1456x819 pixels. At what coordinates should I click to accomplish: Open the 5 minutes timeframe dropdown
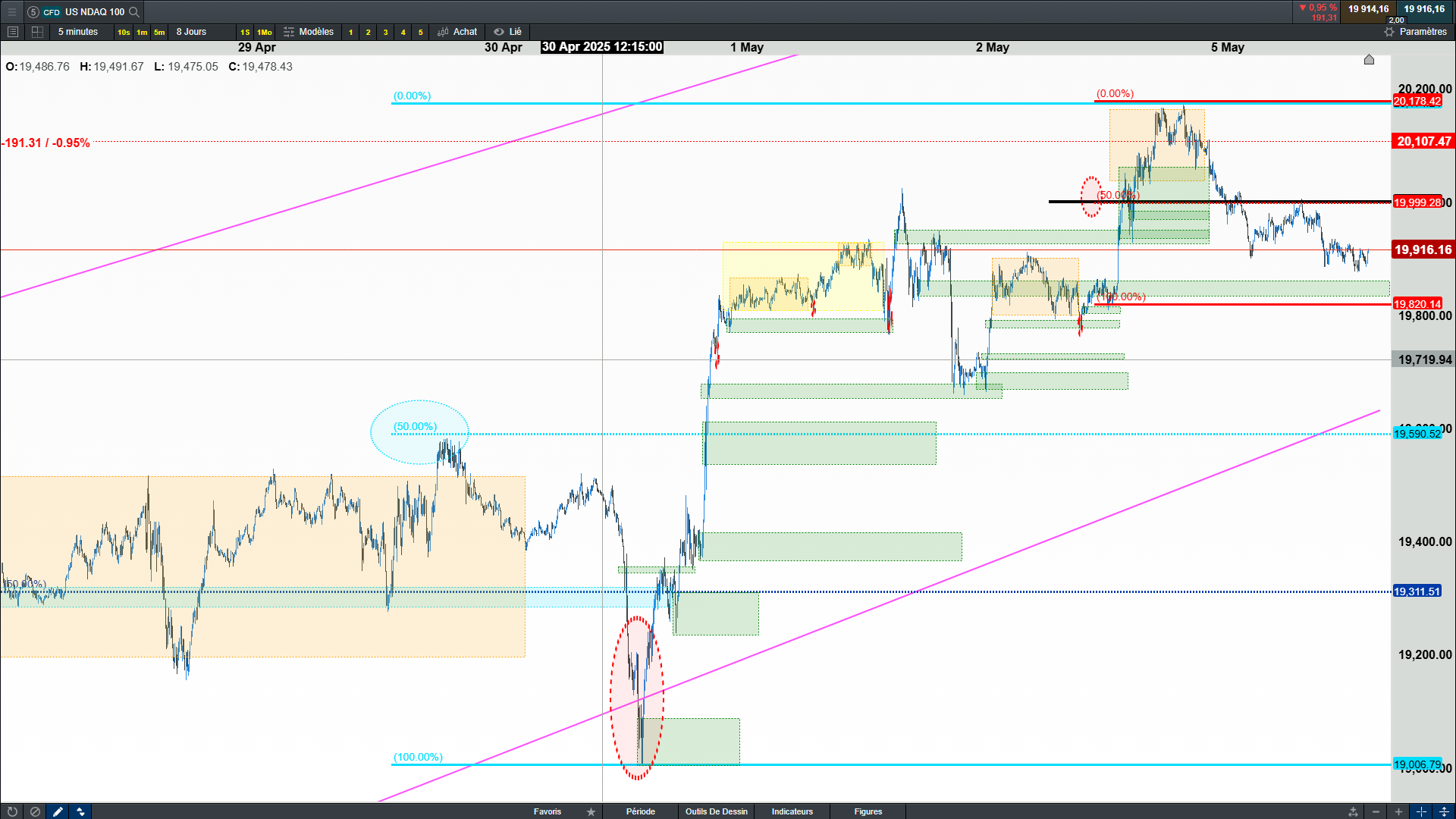(78, 32)
